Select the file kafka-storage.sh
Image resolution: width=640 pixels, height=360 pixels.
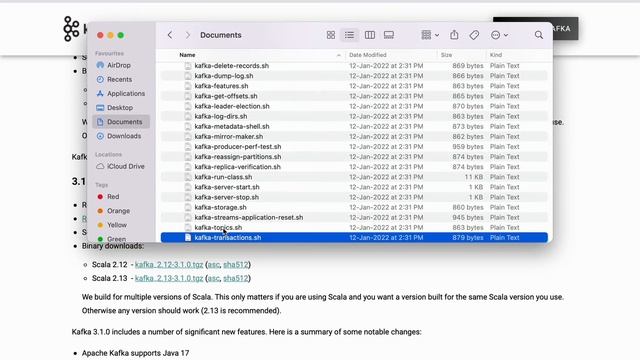click(x=220, y=207)
